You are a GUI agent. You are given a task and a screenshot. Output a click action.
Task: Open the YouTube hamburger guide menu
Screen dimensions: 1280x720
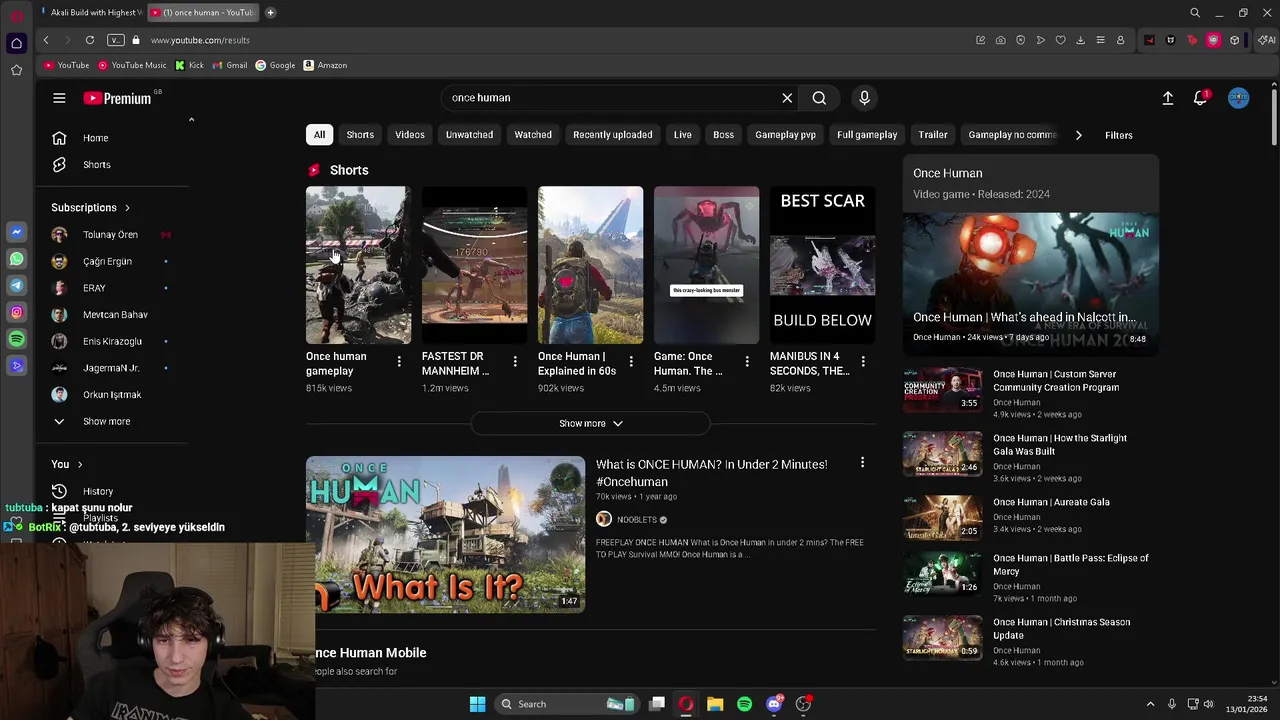[59, 98]
